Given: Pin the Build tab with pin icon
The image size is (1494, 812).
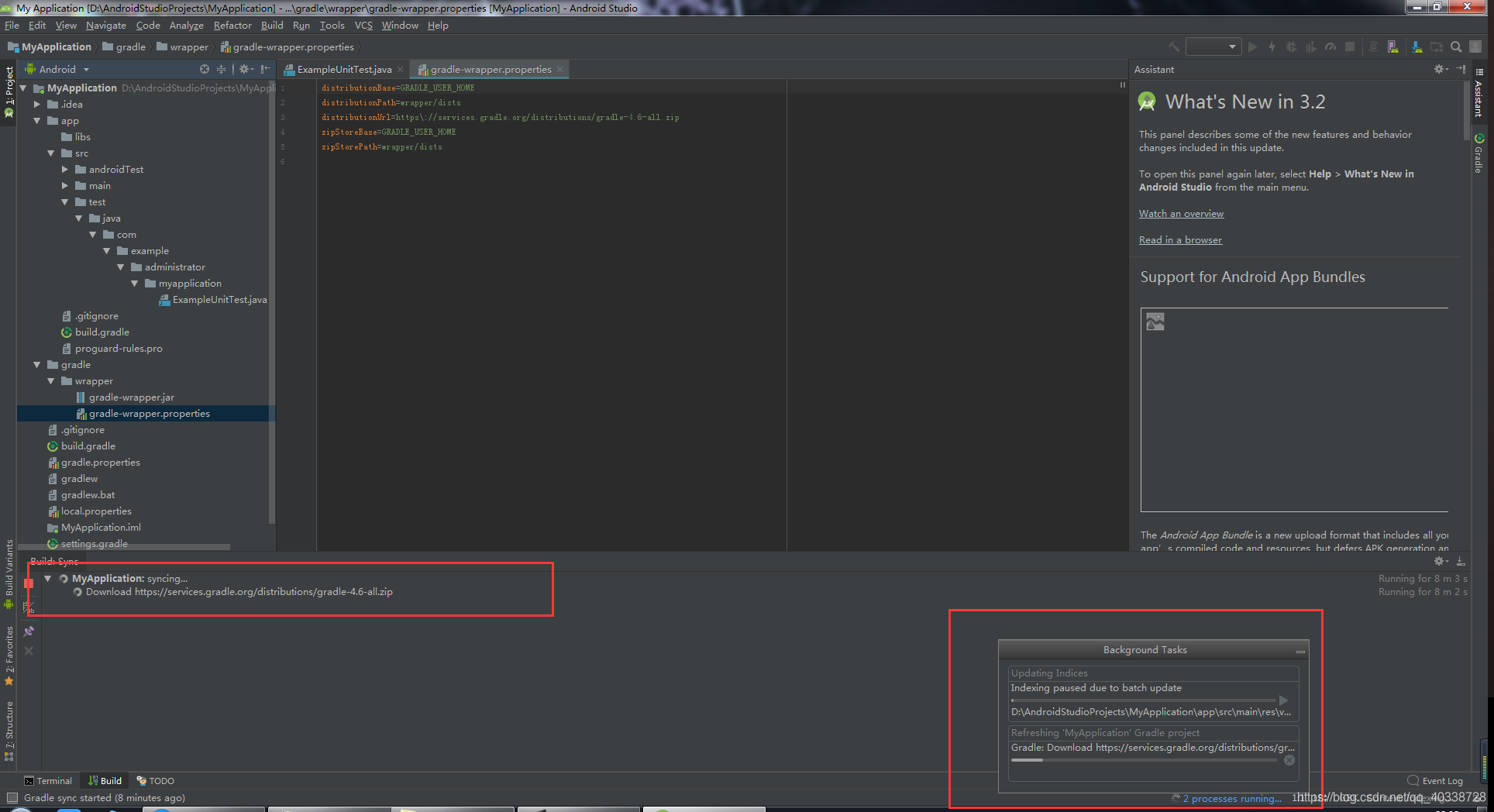Looking at the screenshot, I should click(x=29, y=631).
